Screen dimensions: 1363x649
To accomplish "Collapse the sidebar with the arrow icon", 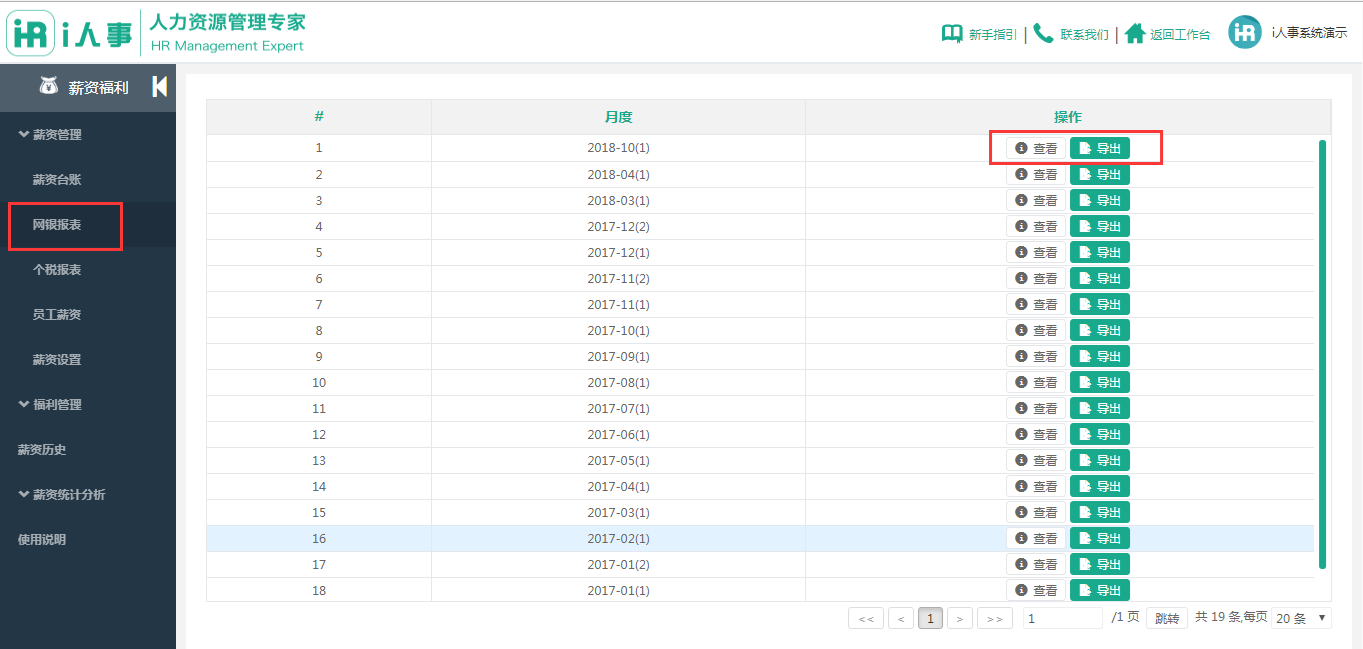I will tap(159, 87).
